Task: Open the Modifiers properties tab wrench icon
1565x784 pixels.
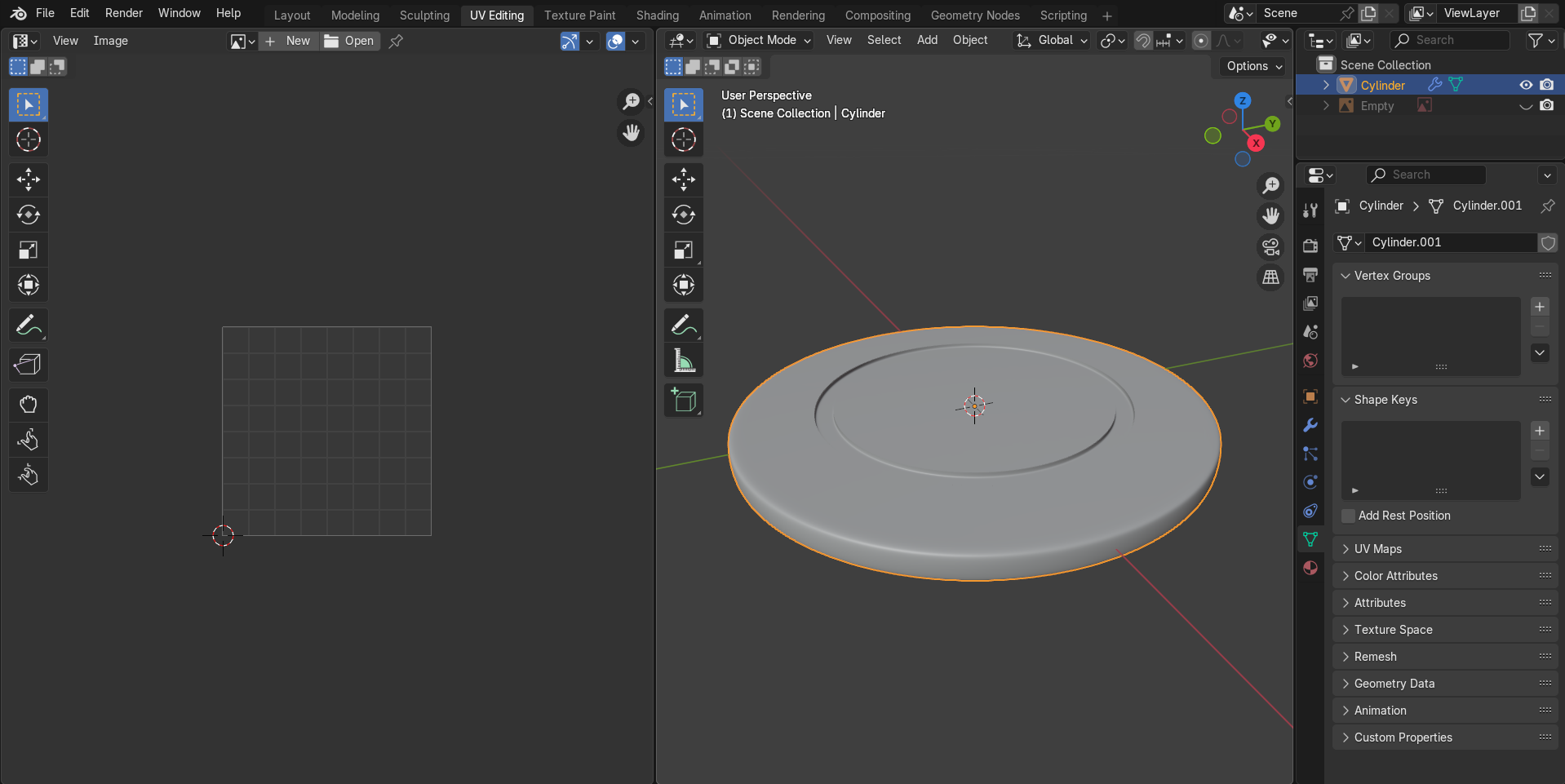Action: point(1310,425)
